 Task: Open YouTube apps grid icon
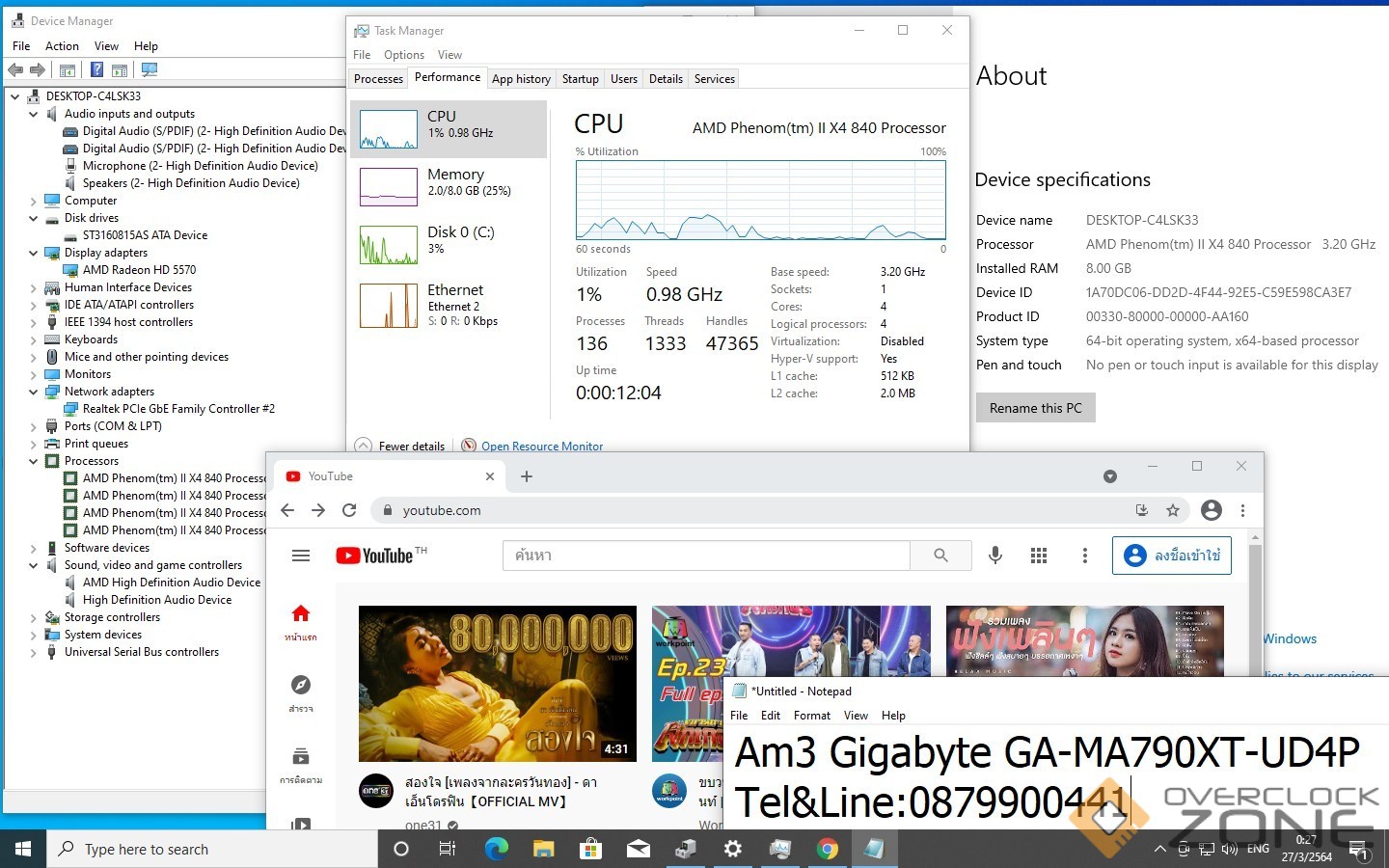click(1039, 556)
